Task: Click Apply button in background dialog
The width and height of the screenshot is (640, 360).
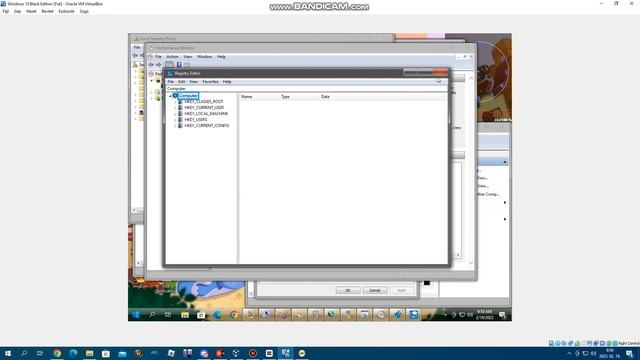Action: point(402,290)
